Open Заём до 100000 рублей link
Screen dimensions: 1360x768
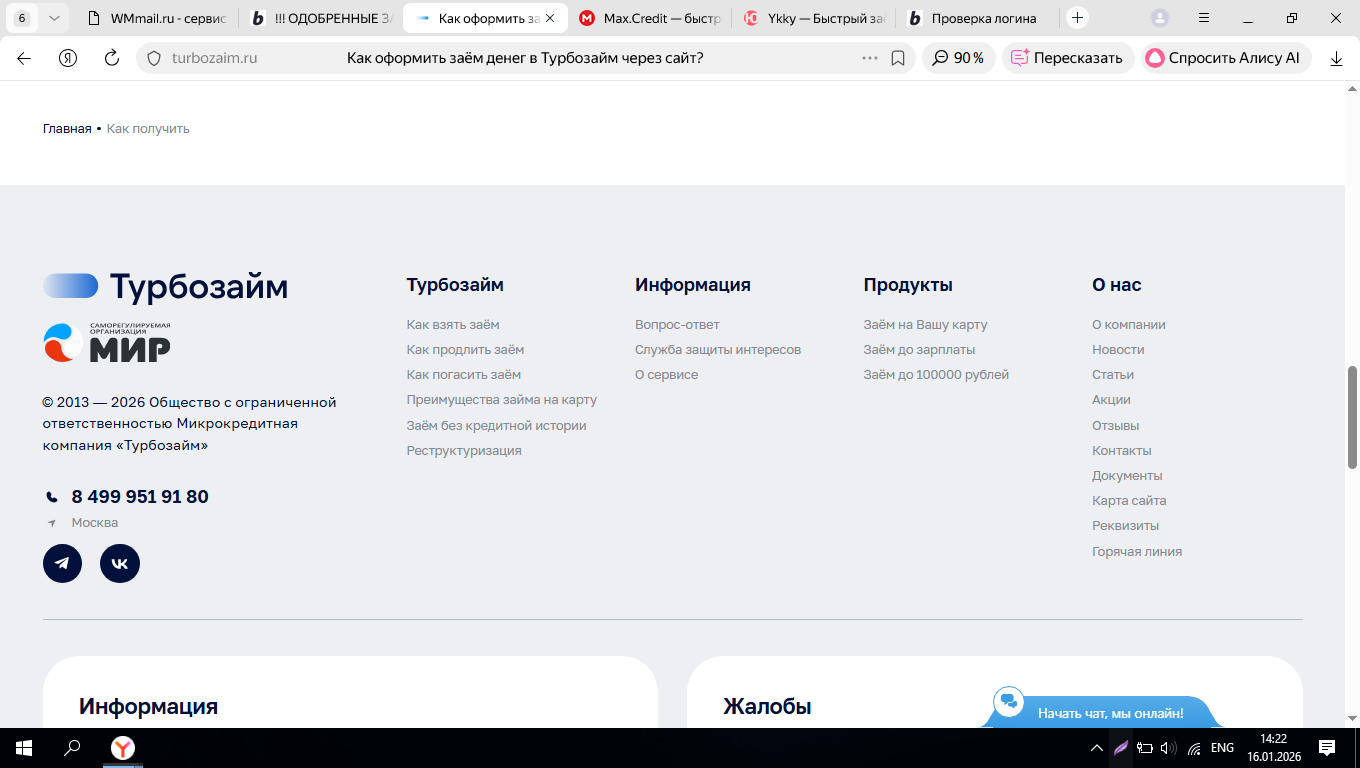[936, 374]
